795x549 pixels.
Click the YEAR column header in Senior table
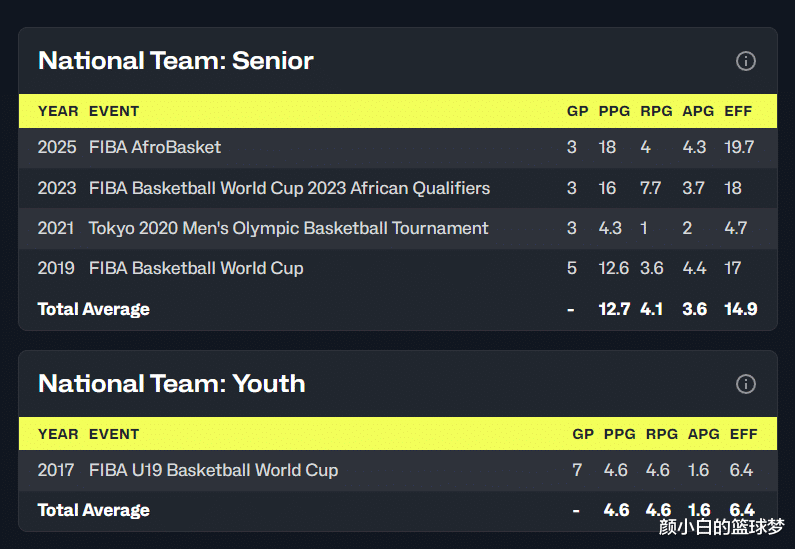point(58,111)
